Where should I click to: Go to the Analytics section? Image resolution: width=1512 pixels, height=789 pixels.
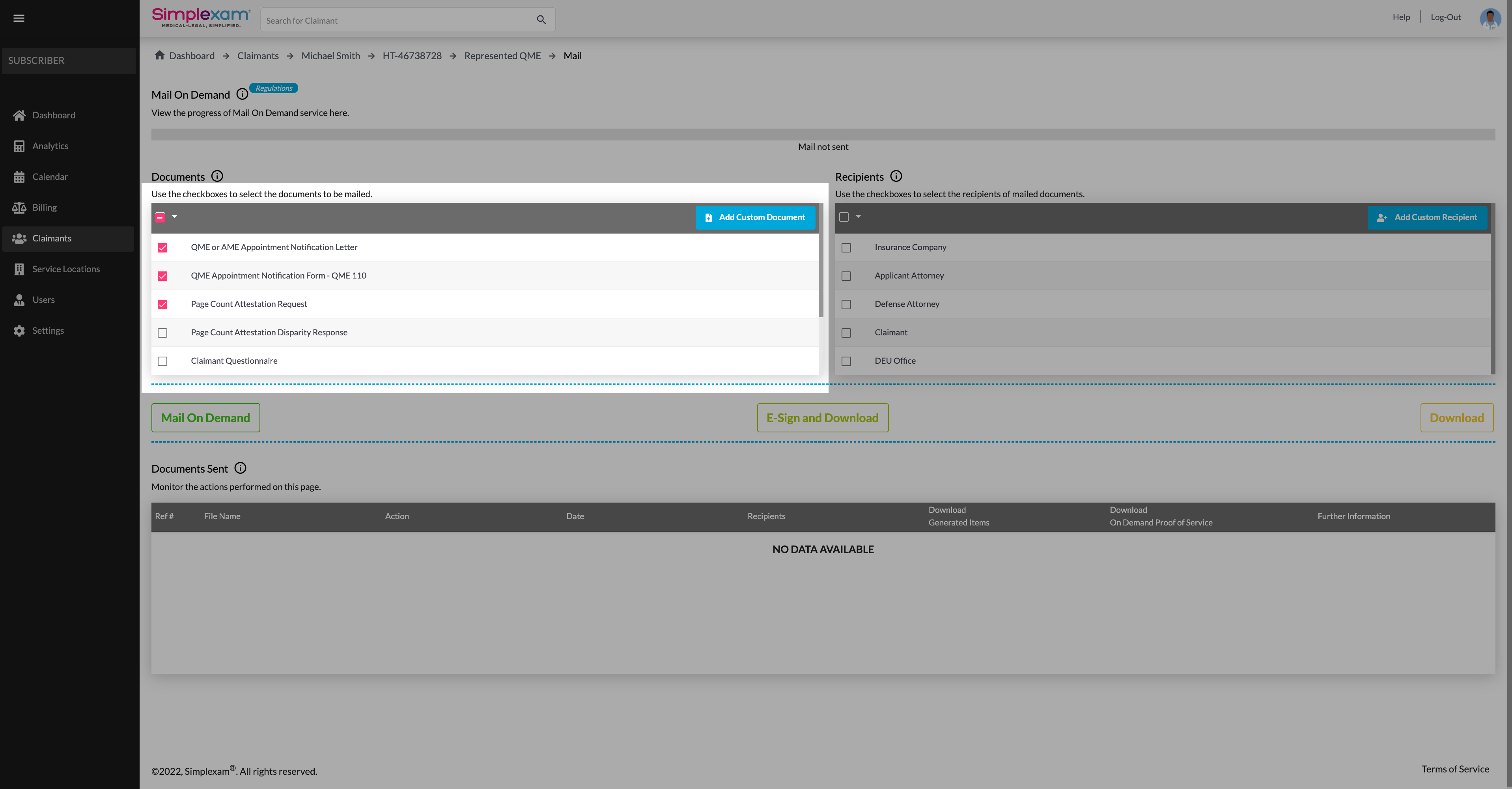(50, 146)
